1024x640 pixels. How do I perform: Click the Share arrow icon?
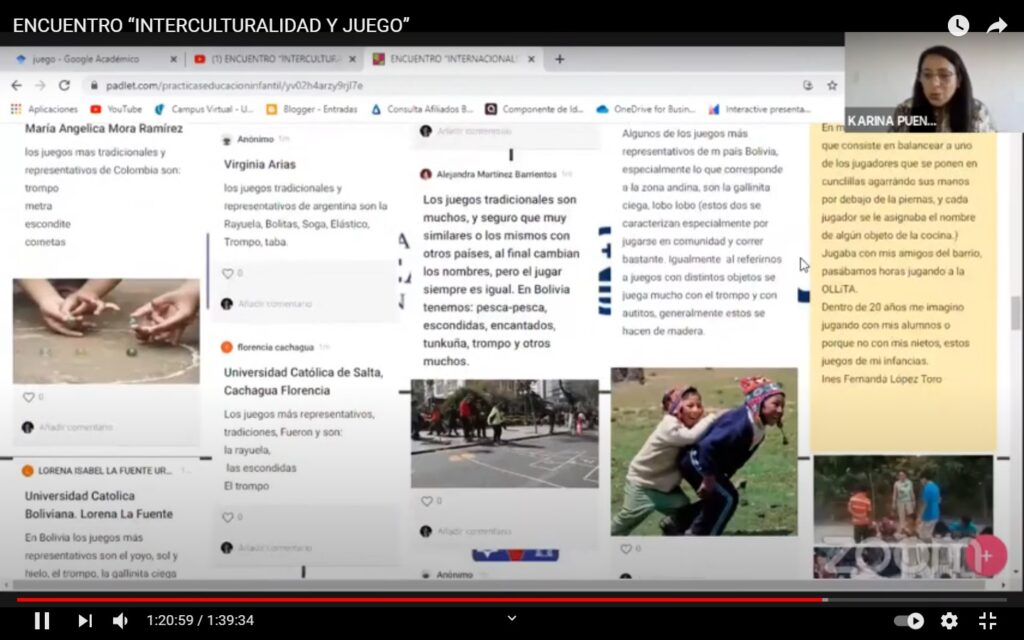[996, 26]
